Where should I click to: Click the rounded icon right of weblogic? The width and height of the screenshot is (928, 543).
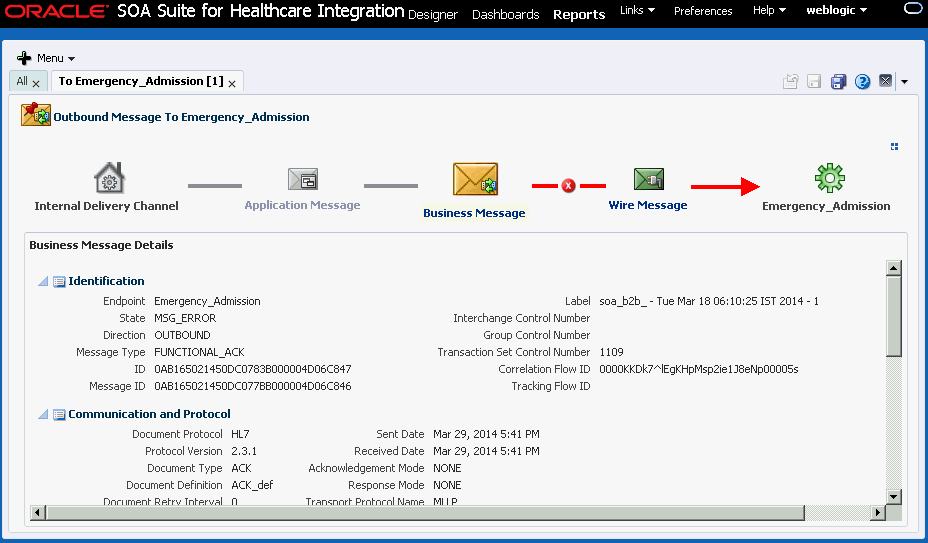click(913, 8)
